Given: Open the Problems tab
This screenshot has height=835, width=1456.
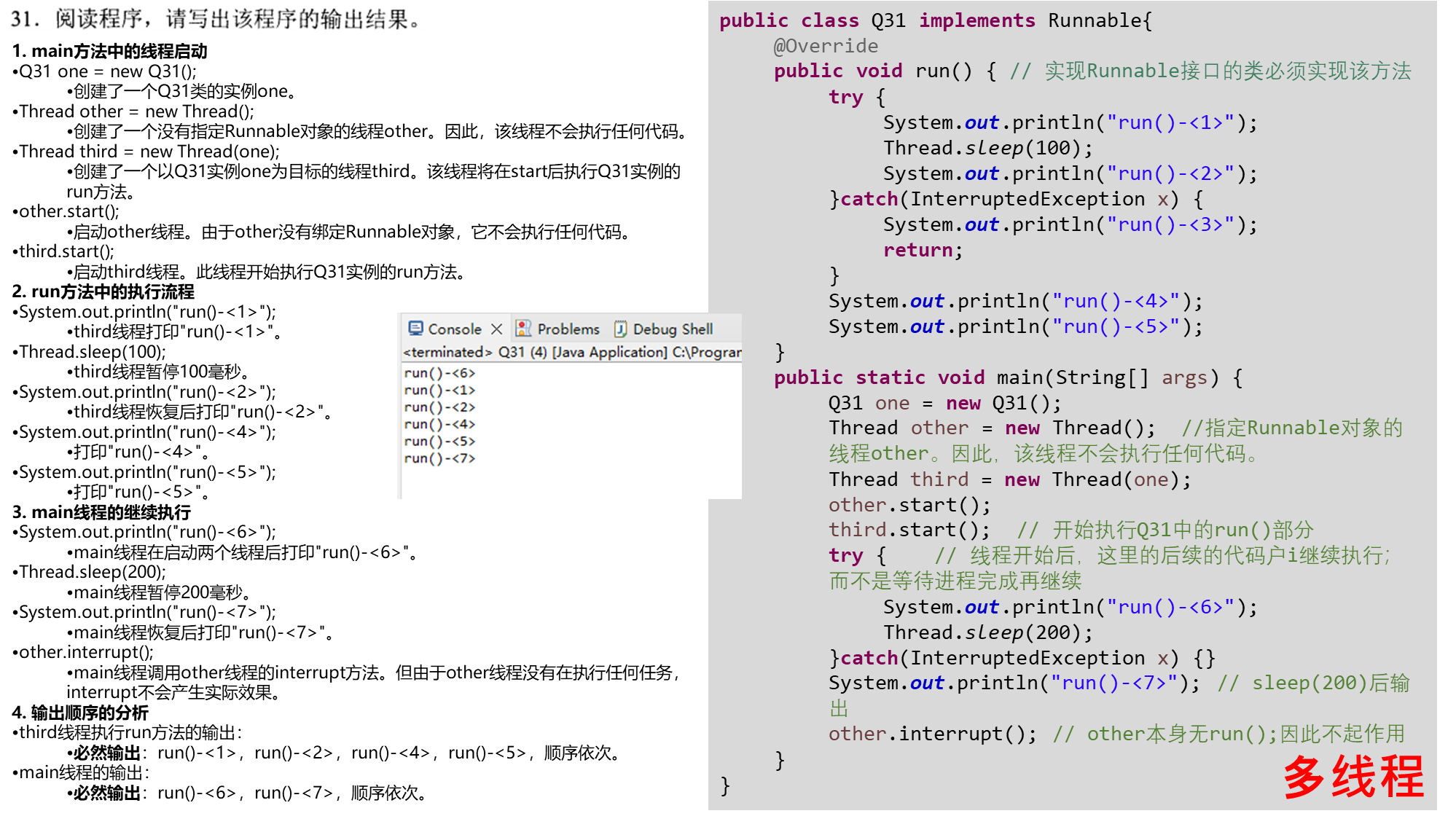Looking at the screenshot, I should click(568, 329).
